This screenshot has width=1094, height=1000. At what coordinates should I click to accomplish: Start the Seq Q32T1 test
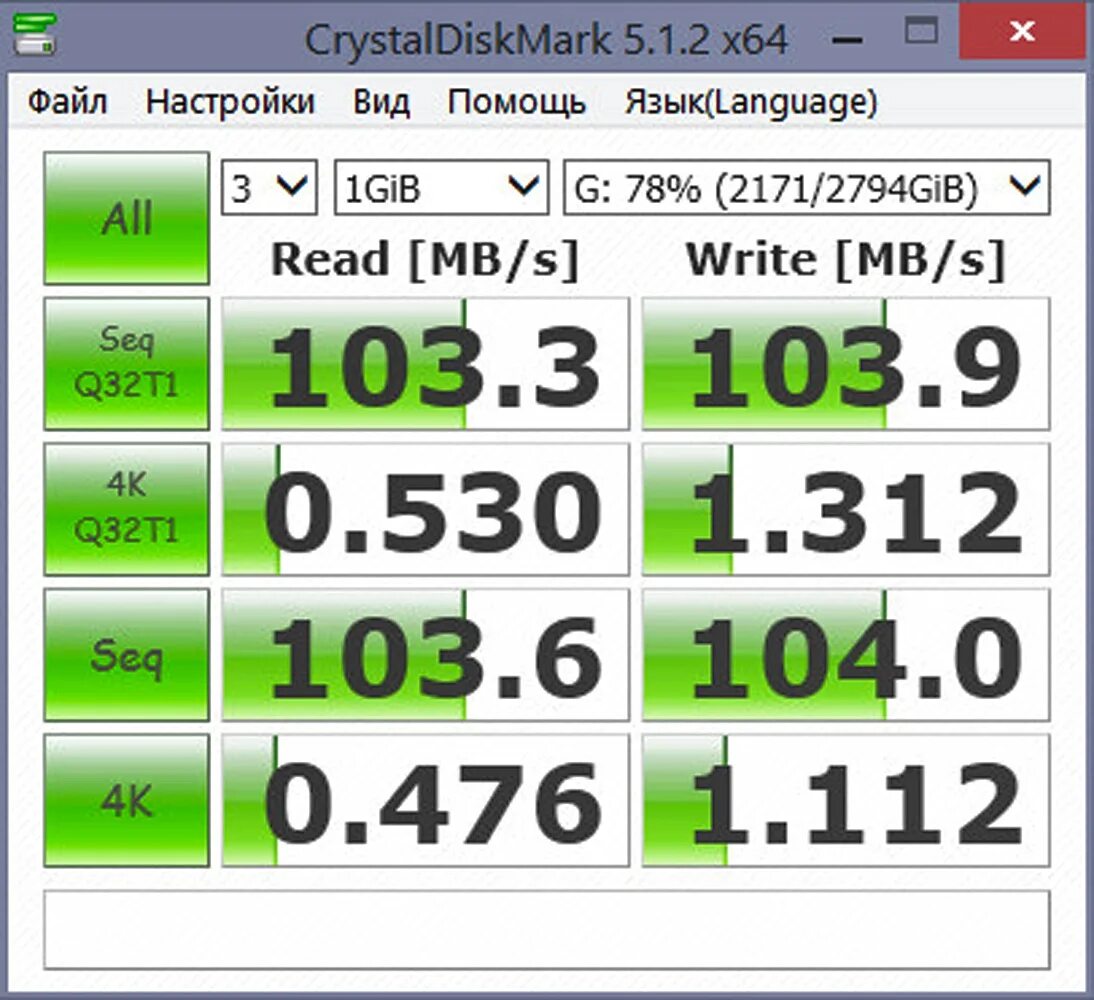126,363
